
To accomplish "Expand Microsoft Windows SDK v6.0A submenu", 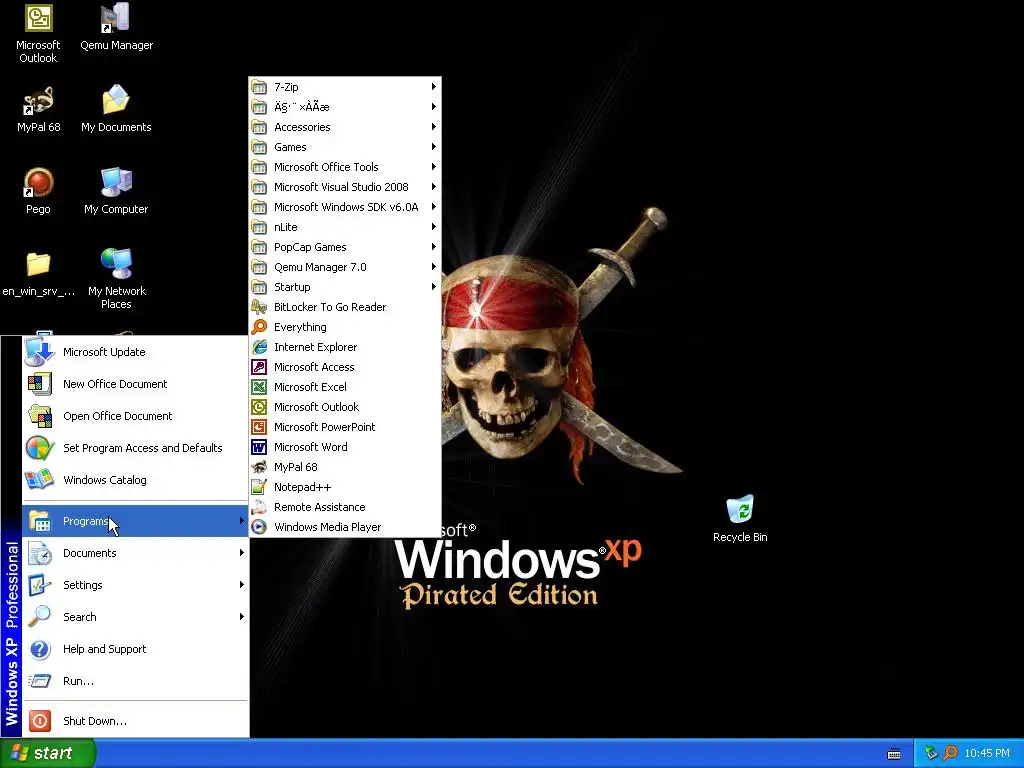I will [345, 207].
